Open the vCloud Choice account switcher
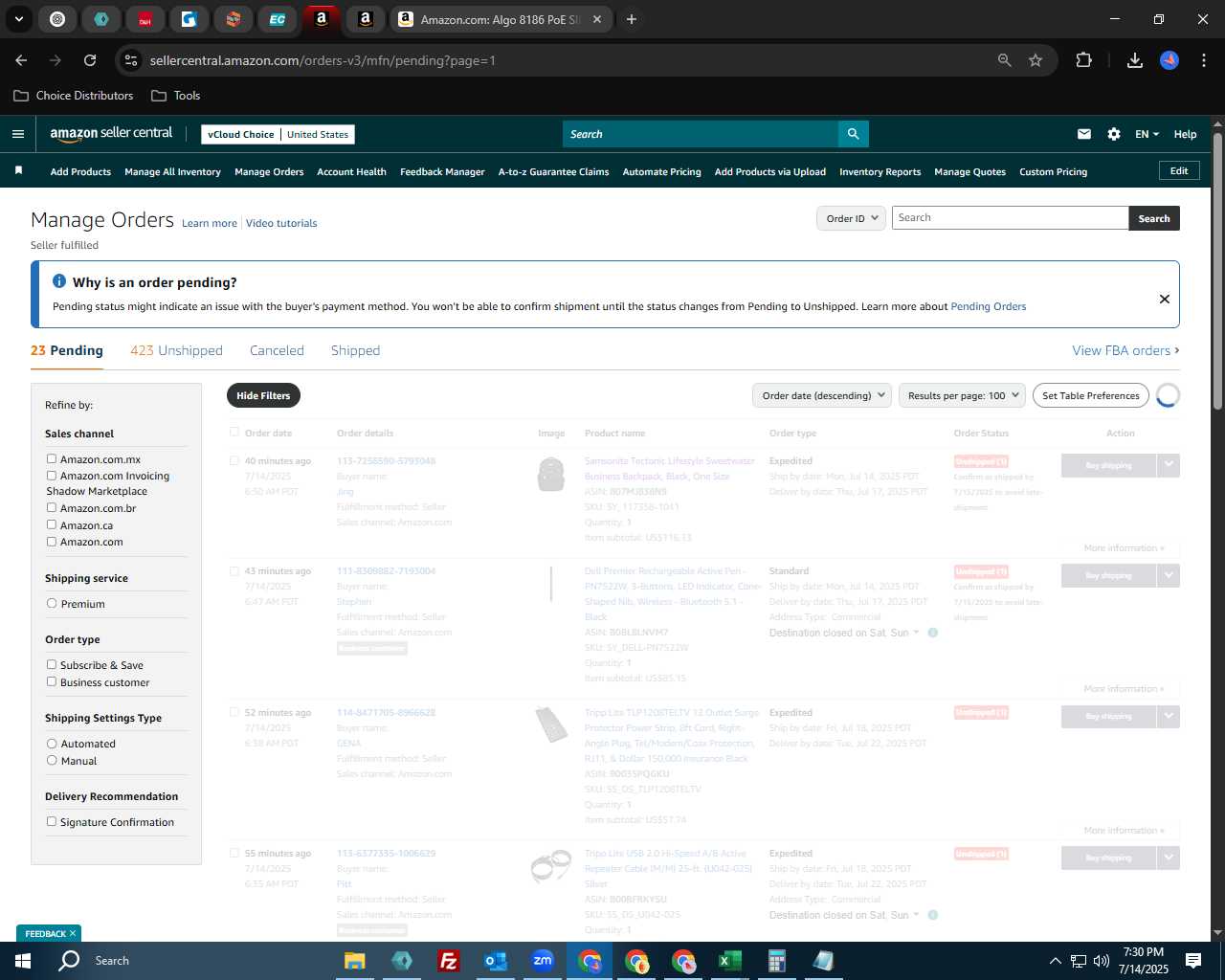Image resolution: width=1225 pixels, height=980 pixels. click(x=278, y=134)
